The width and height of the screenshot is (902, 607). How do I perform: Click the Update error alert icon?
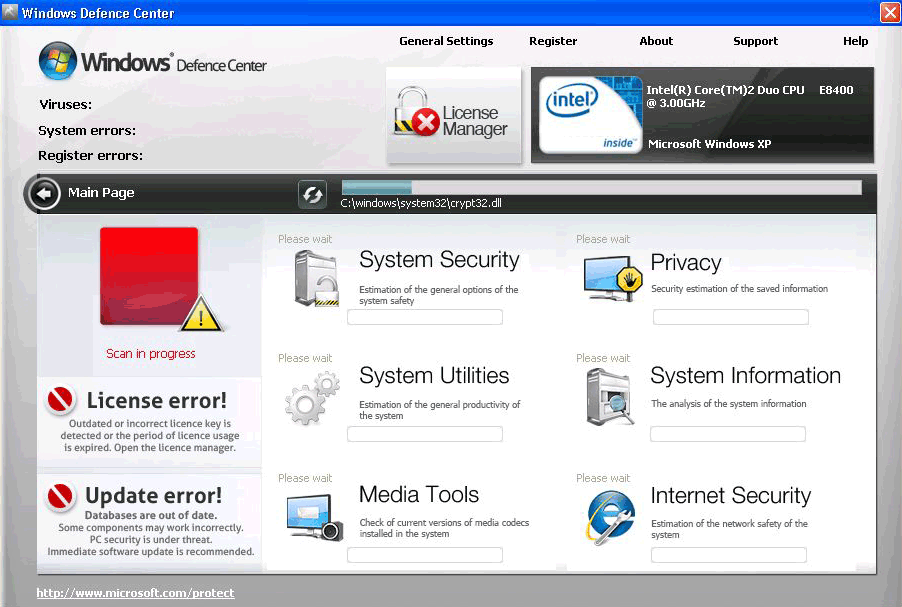[x=60, y=496]
